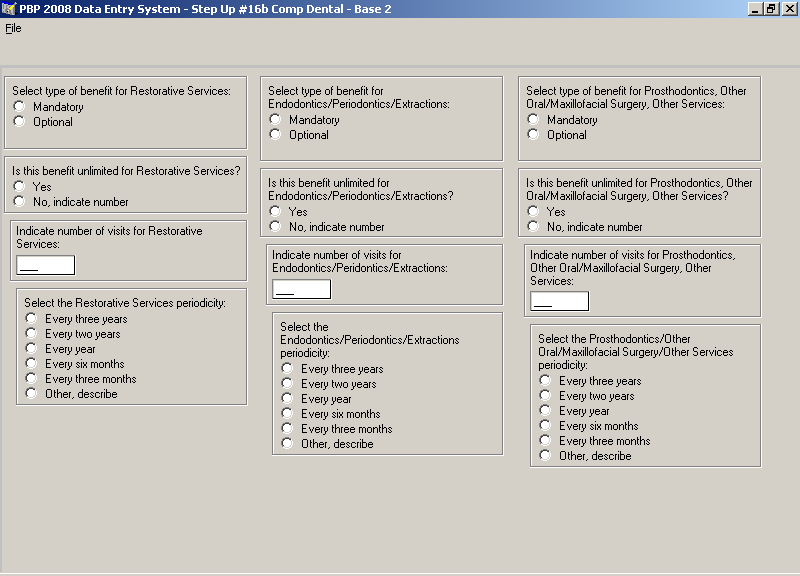Select Every two years for Restorative Services periodicity
This screenshot has width=800, height=576.
pos(32,334)
